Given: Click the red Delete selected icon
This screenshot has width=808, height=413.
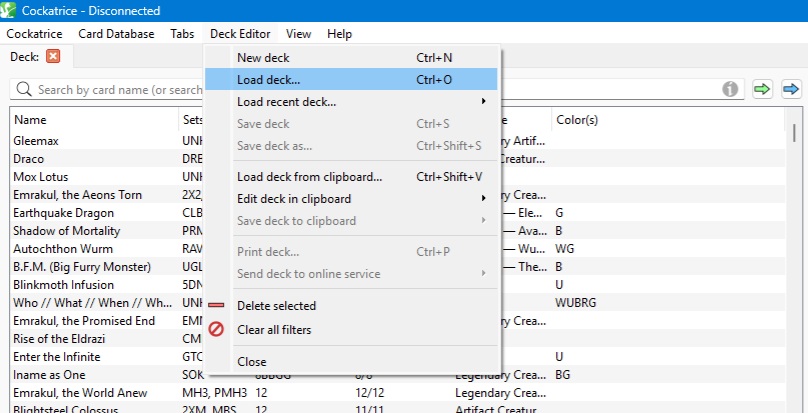Looking at the screenshot, I should coord(216,306).
